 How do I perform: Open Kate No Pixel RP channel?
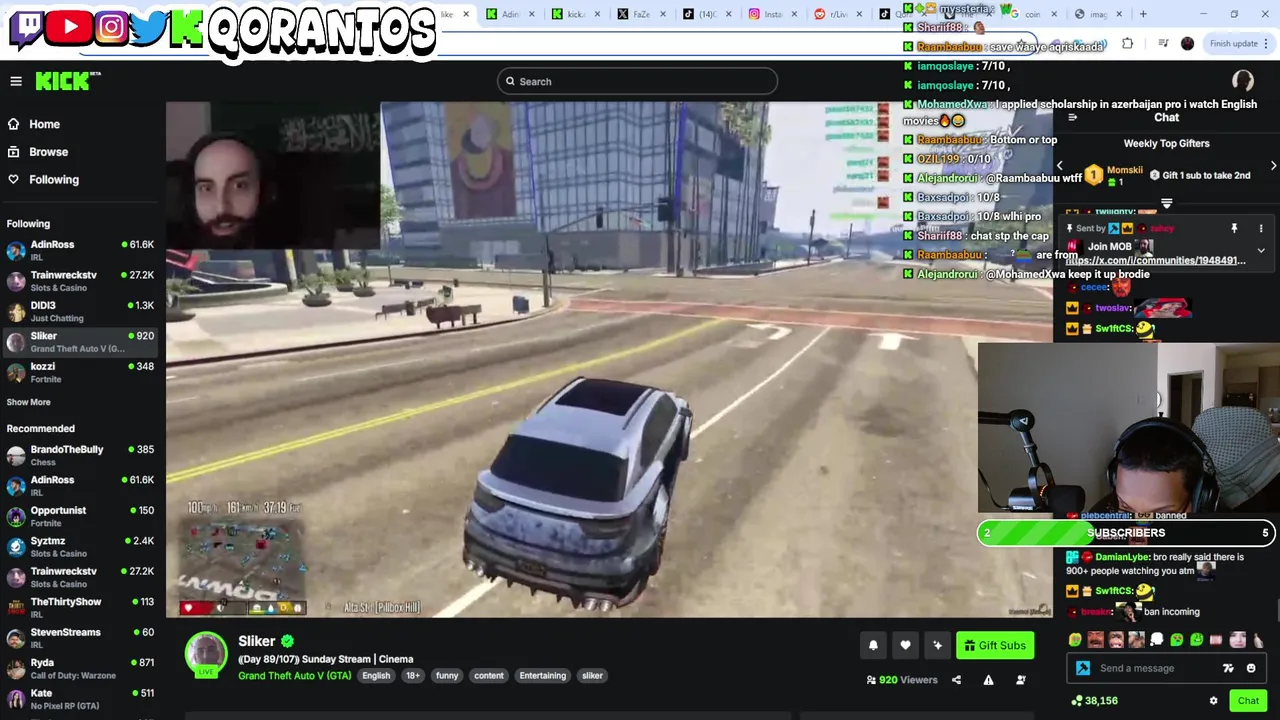[x=80, y=698]
